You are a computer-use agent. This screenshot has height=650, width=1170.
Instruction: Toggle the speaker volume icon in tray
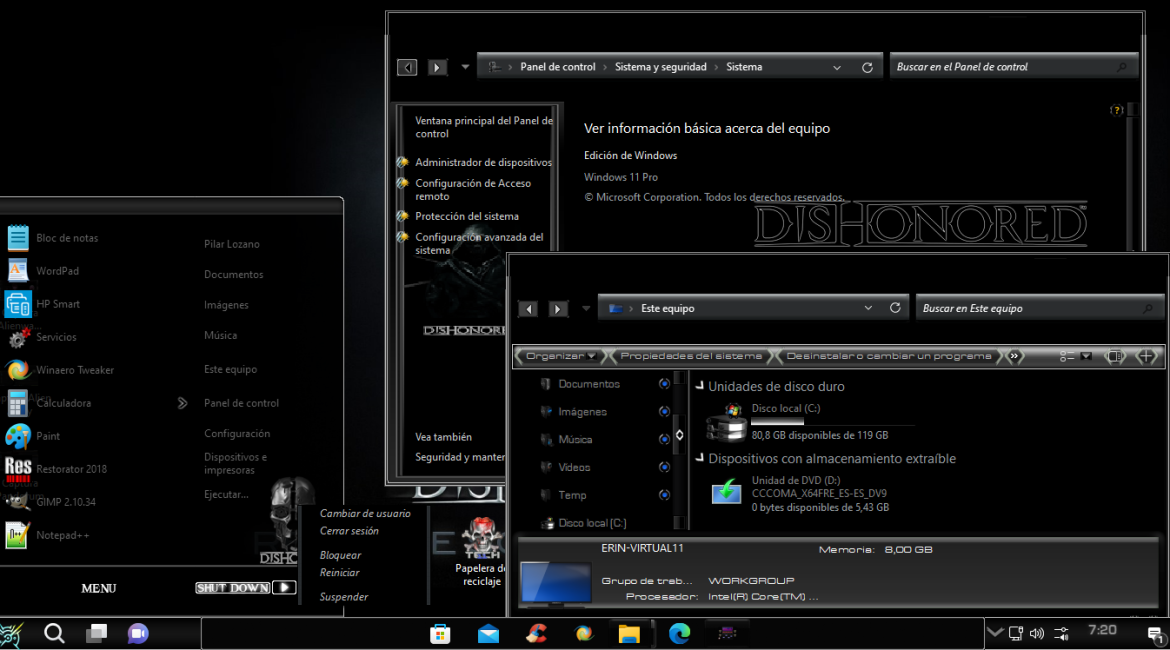pos(1036,633)
